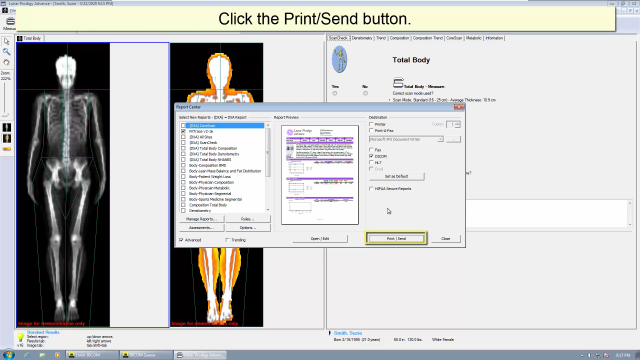The width and height of the screenshot is (640, 360).
Task: Select the Total Body image tab
Action: (30, 38)
